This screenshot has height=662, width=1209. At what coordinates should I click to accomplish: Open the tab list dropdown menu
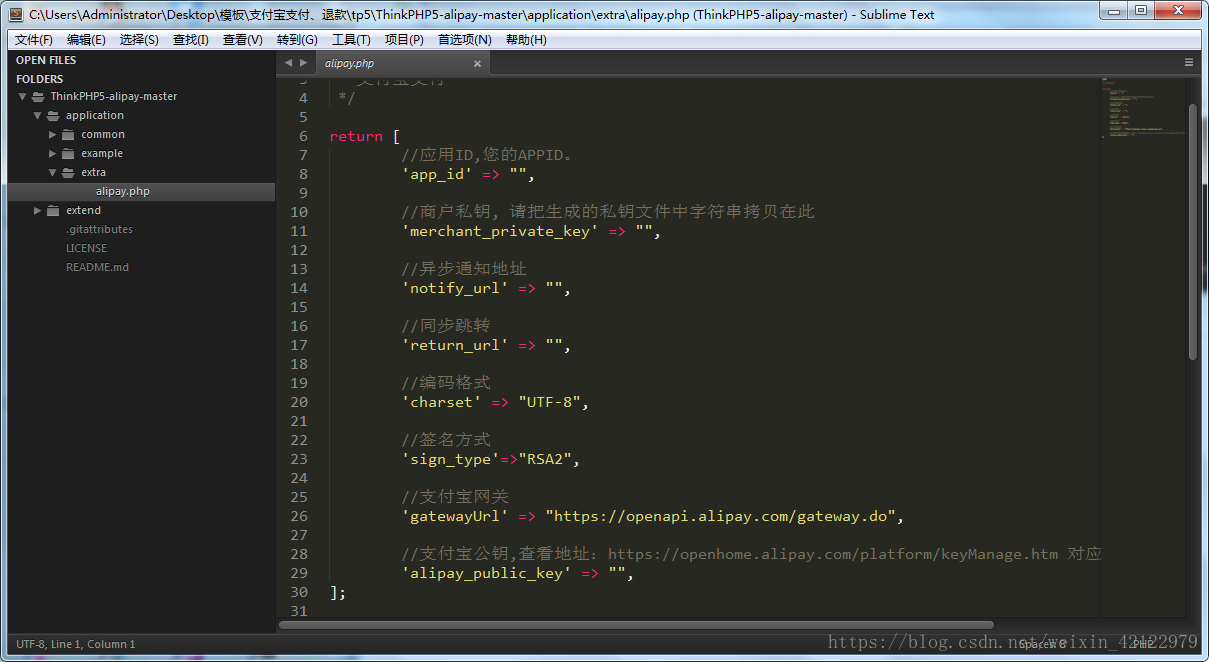pos(1189,62)
